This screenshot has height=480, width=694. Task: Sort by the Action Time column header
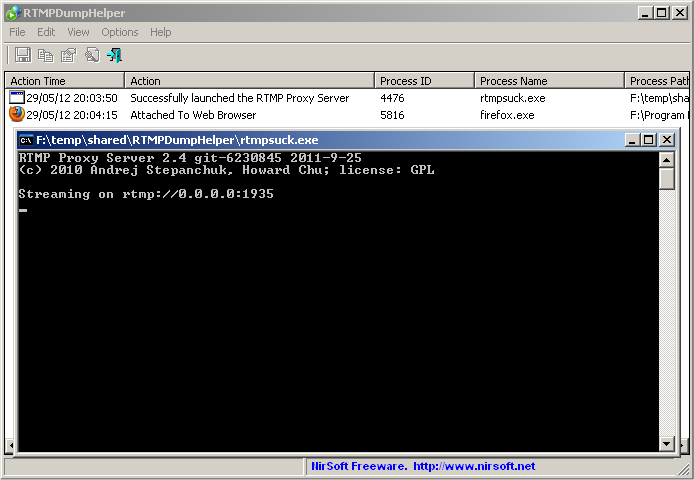pyautogui.click(x=65, y=81)
